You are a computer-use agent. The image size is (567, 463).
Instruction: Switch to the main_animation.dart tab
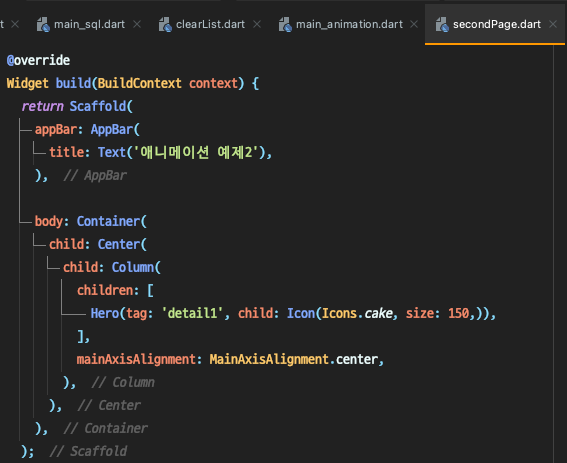tap(349, 25)
